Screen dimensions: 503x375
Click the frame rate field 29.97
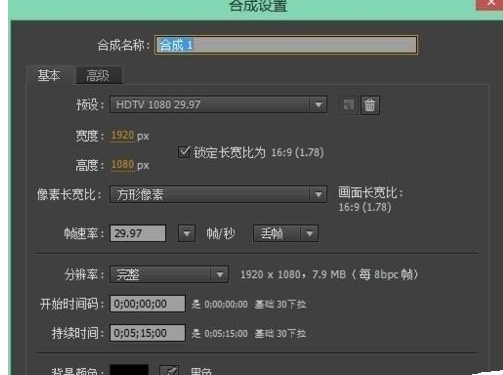(138, 233)
